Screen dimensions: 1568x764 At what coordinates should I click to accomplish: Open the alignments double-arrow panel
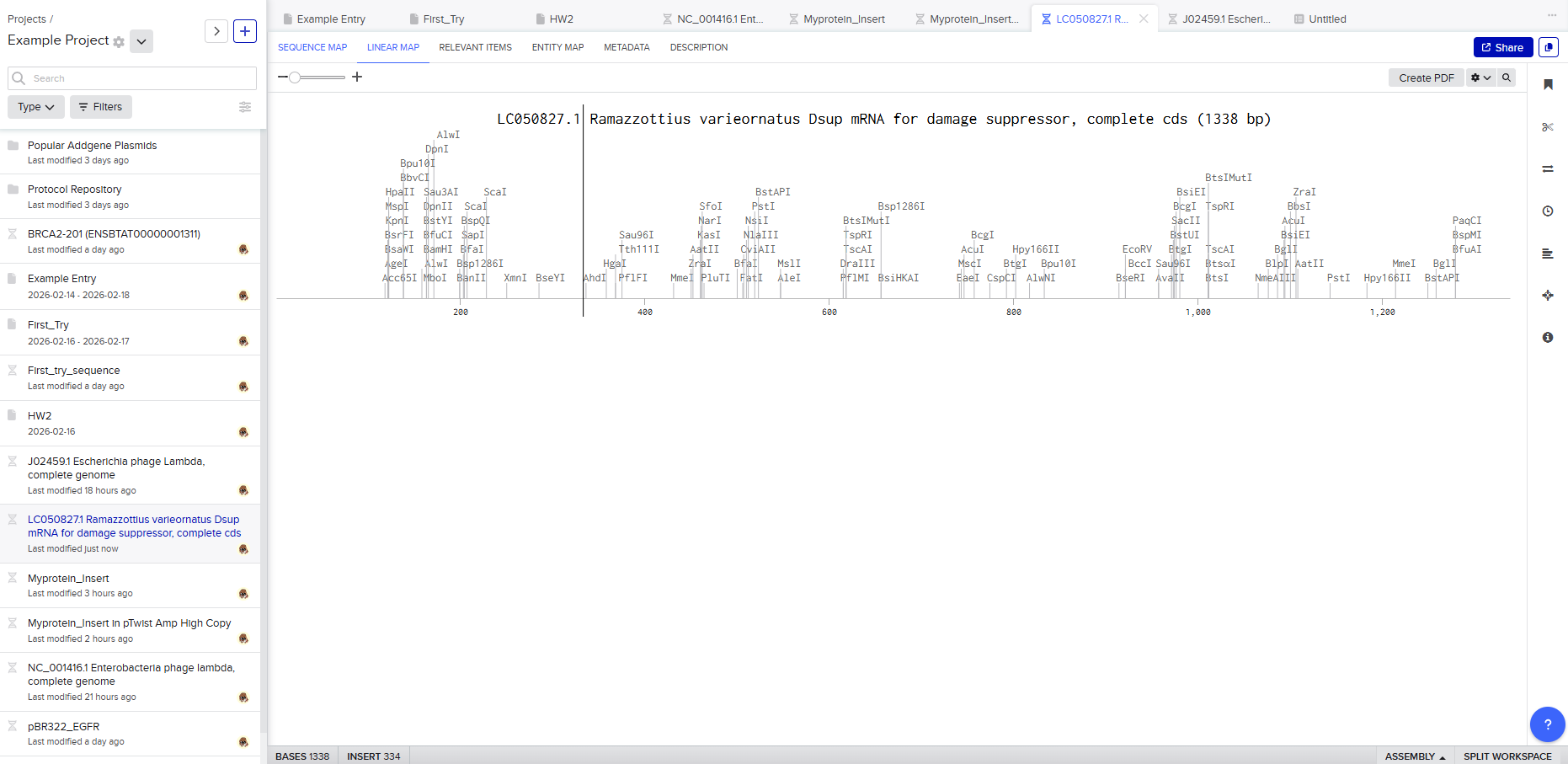point(1548,169)
